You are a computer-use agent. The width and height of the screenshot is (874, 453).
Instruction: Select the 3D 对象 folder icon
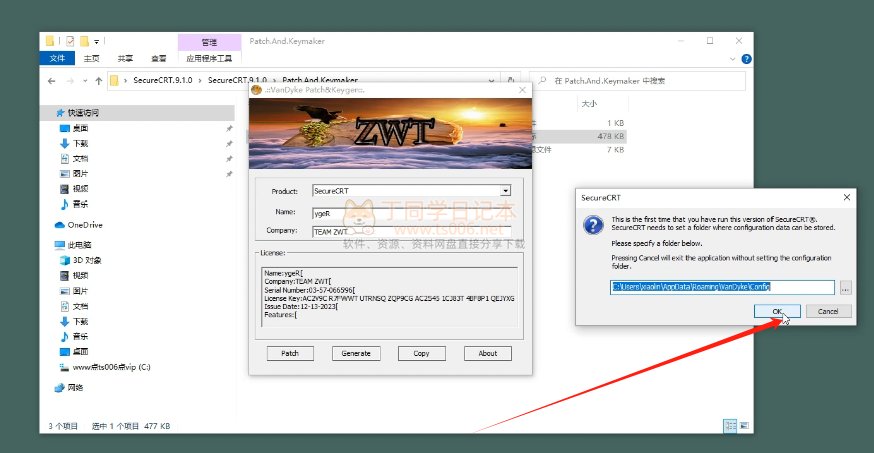[x=65, y=260]
